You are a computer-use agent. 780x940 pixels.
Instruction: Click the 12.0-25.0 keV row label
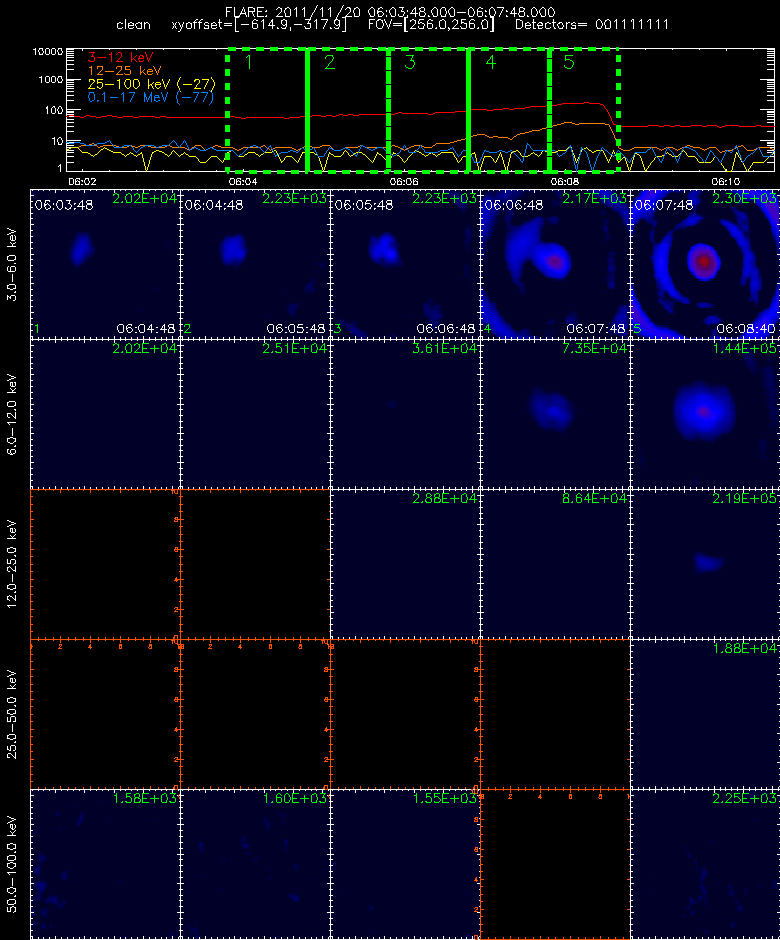click(x=12, y=564)
